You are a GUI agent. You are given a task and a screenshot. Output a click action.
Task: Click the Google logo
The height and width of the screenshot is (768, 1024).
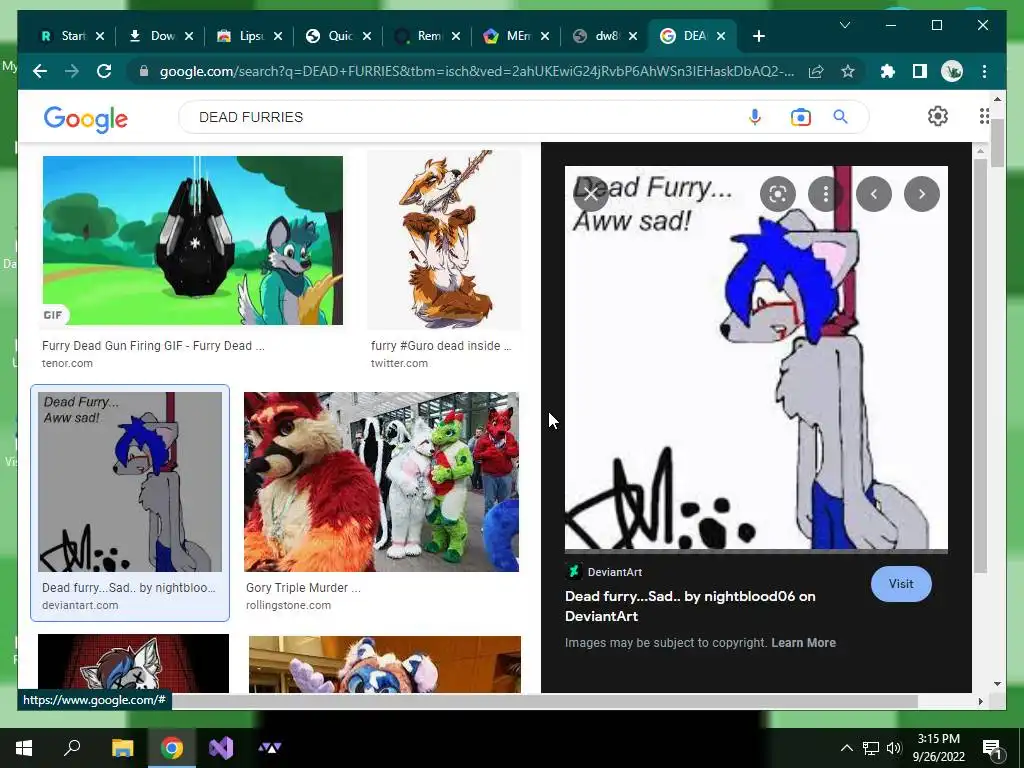(86, 119)
